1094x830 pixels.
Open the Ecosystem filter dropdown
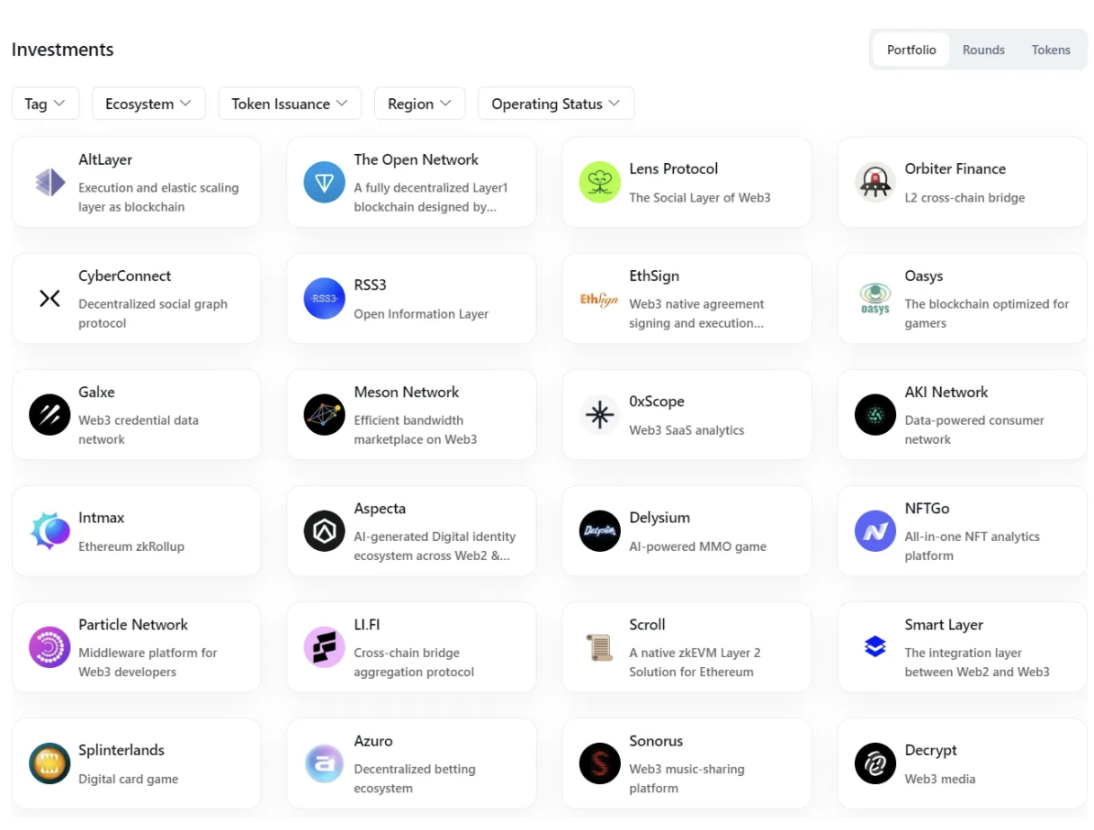pos(149,103)
